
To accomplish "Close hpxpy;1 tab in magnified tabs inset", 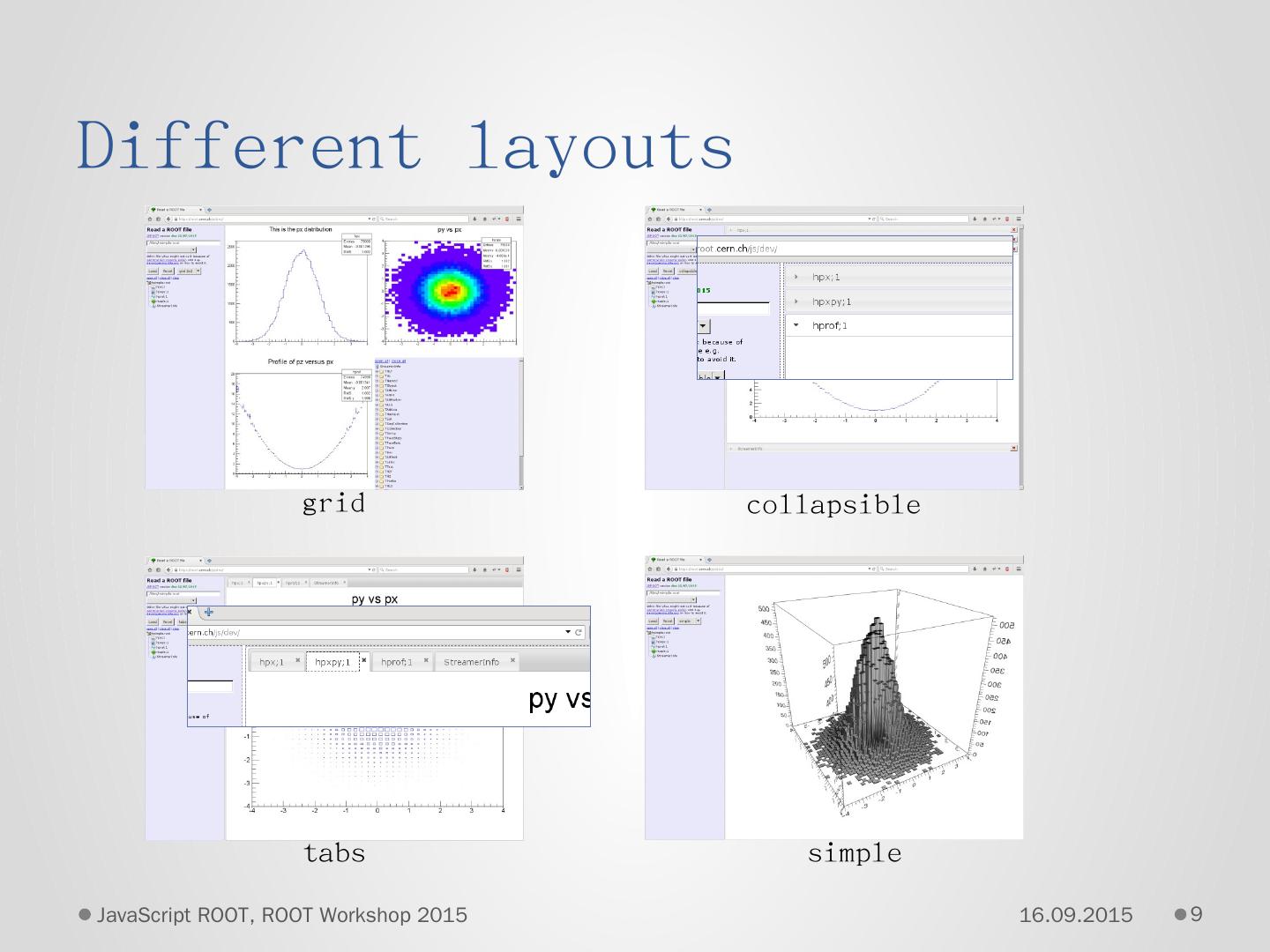I will (x=363, y=659).
